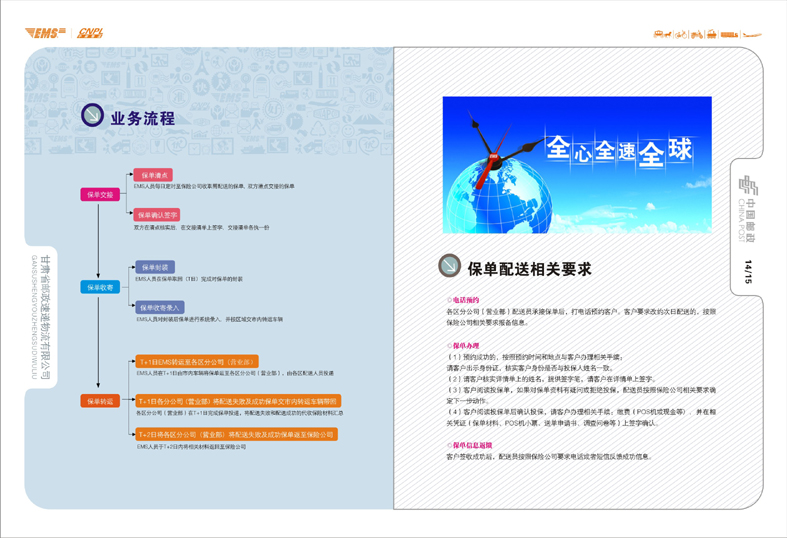Click the line starting EMS人员对封装后保单
This screenshot has width=787, height=538.
point(210,319)
